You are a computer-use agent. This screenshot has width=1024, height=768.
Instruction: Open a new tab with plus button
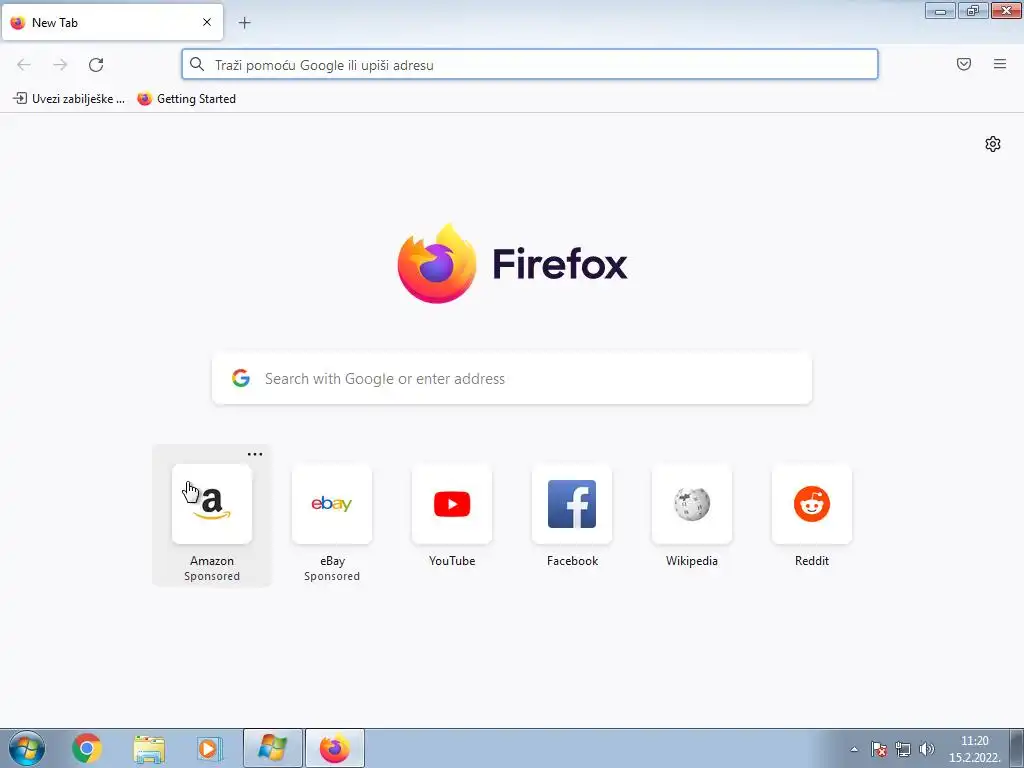coord(244,23)
